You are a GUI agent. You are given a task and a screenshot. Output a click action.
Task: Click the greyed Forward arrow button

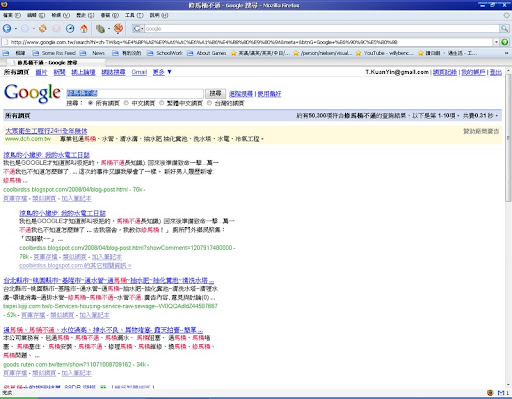pos(25,29)
